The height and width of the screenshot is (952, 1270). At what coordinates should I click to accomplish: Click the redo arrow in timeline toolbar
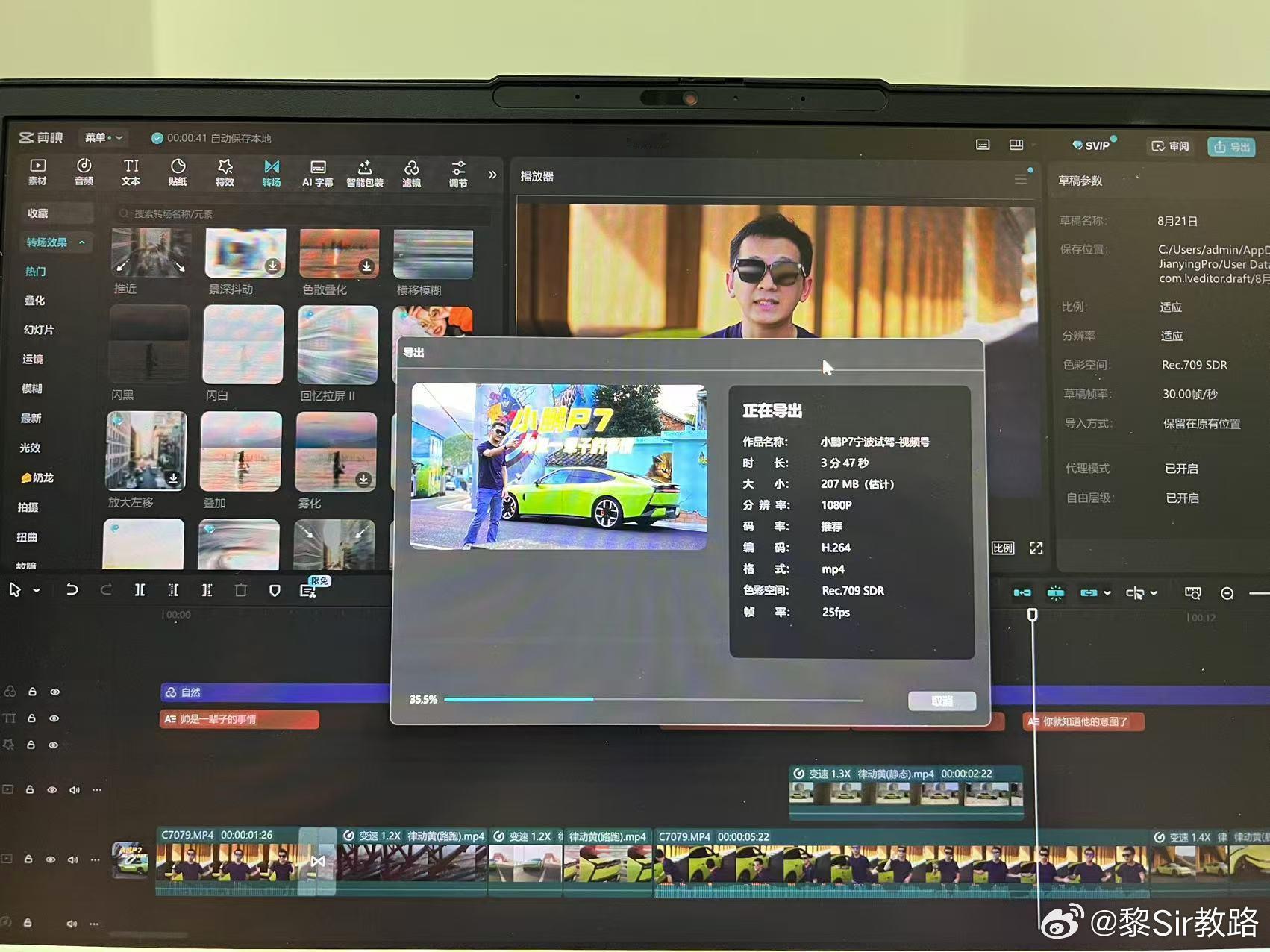pos(106,590)
